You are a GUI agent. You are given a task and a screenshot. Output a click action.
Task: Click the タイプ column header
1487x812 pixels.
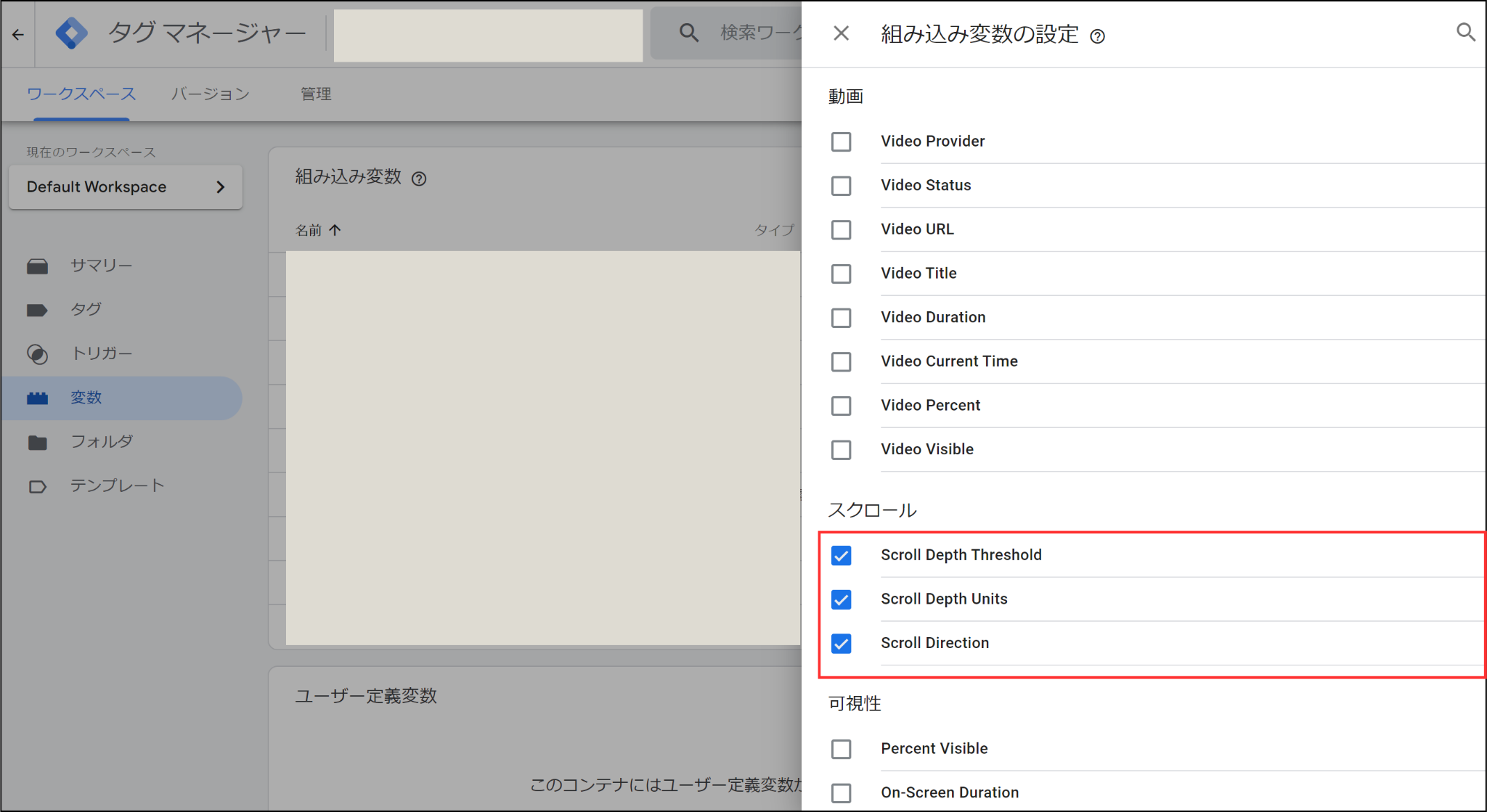[774, 230]
